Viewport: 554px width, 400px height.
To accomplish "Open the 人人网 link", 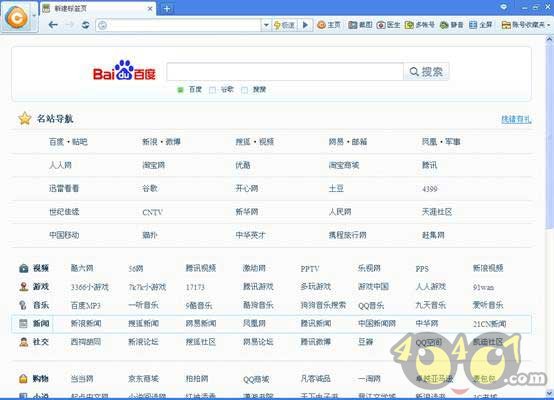I will [x=60, y=165].
